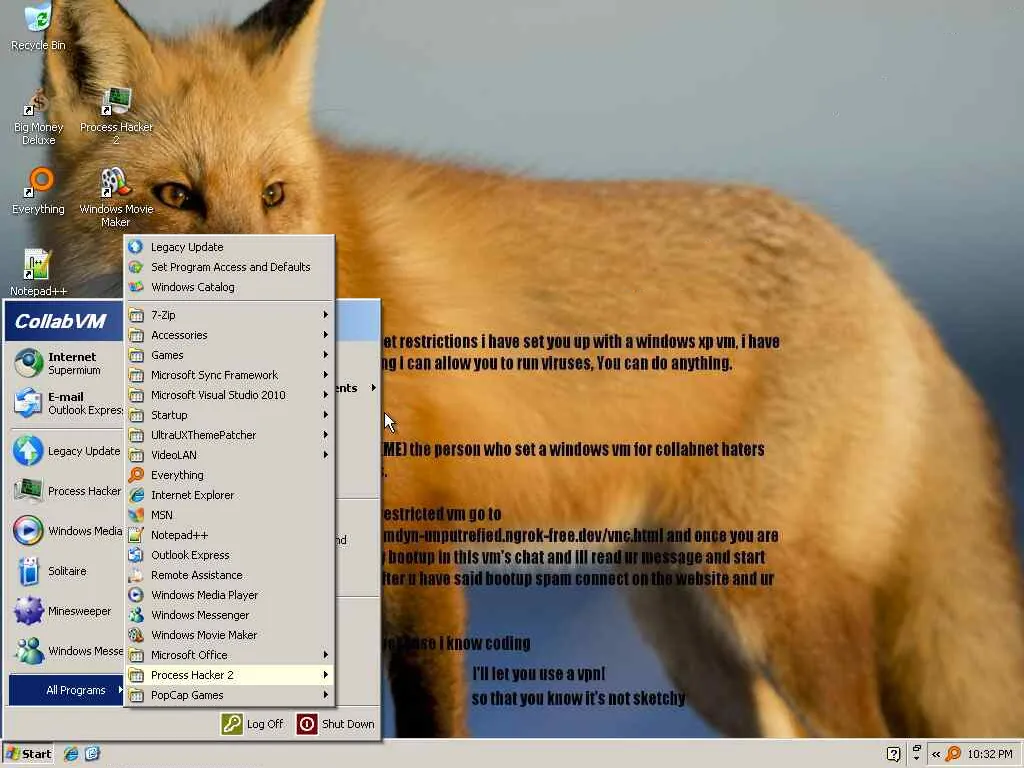Expand Microsoft Sync Framework folder
This screenshot has height=768, width=1024.
pyautogui.click(x=229, y=375)
